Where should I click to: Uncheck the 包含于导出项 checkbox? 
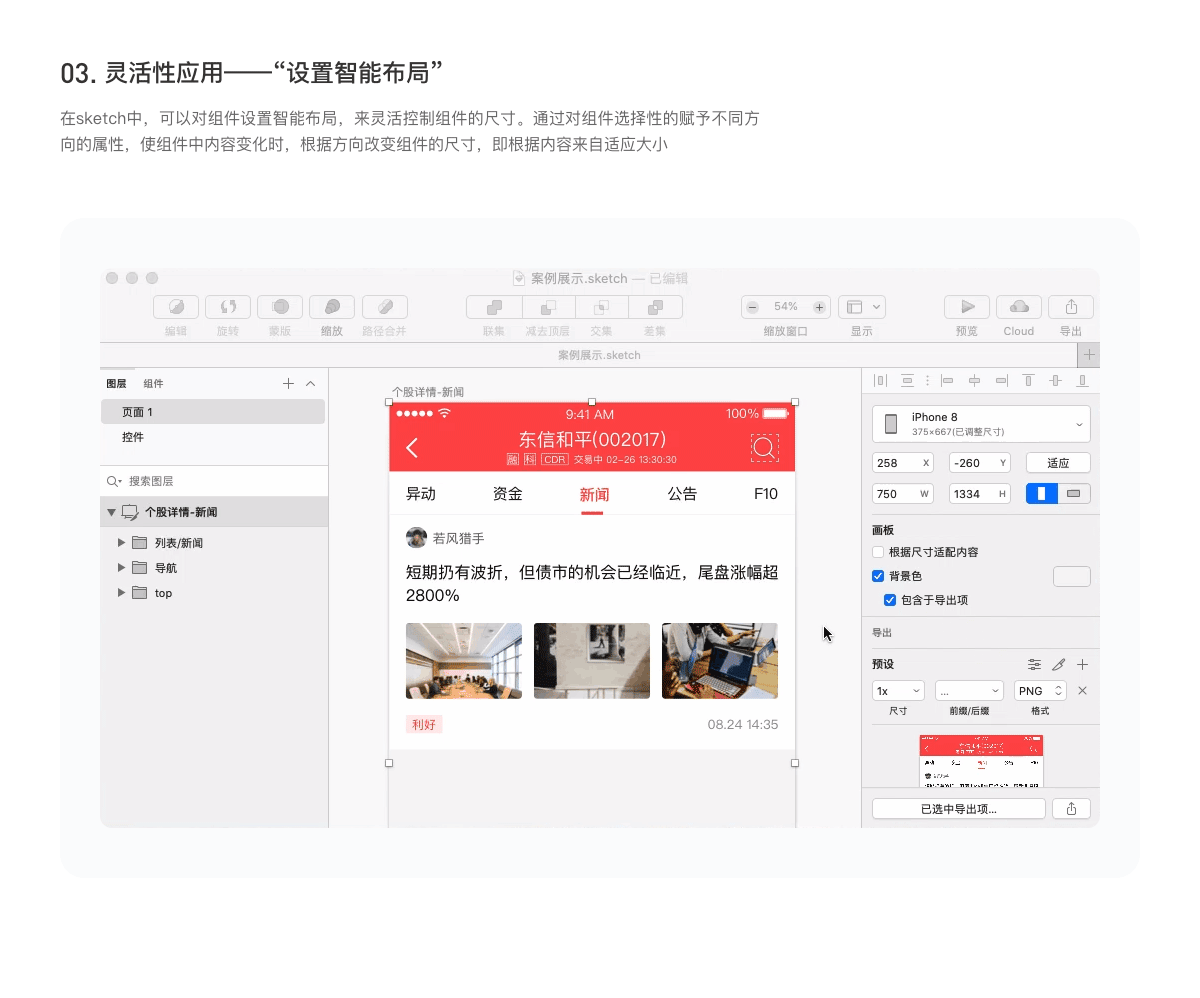(x=889, y=600)
